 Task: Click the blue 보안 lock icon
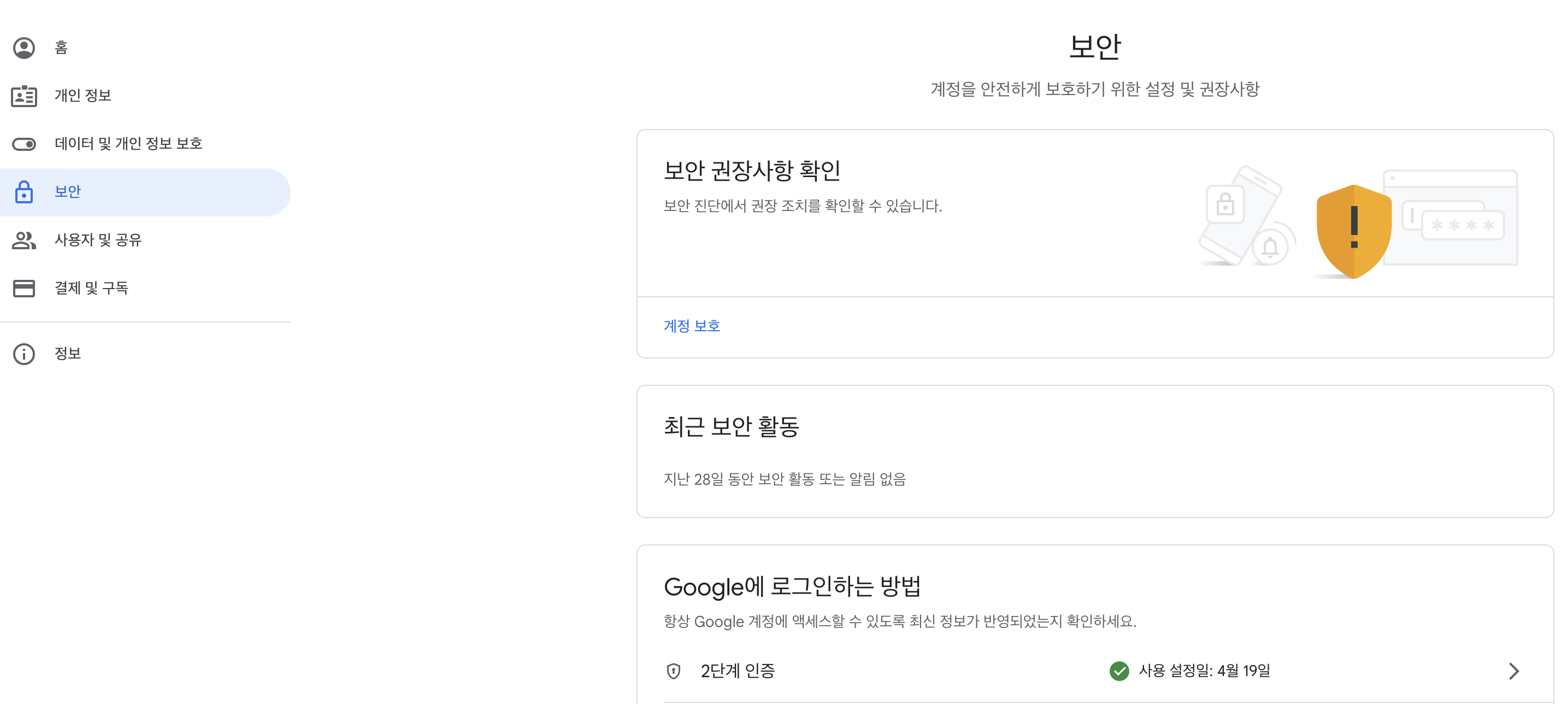tap(25, 191)
